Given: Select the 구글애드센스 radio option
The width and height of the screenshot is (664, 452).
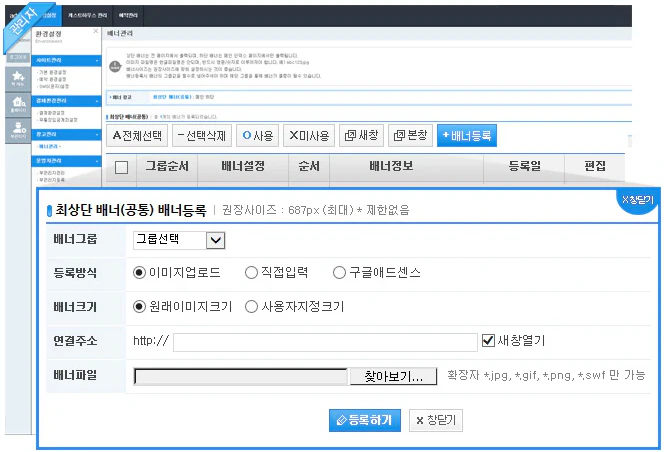Looking at the screenshot, I should [x=339, y=272].
